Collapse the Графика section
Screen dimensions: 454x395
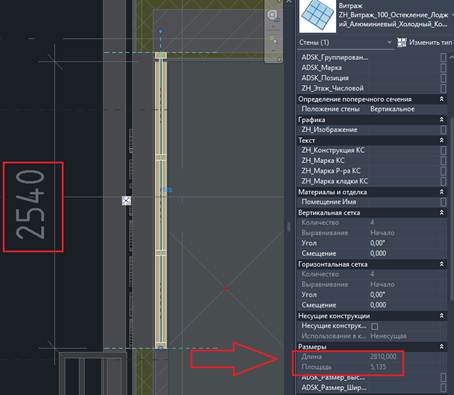coord(442,119)
